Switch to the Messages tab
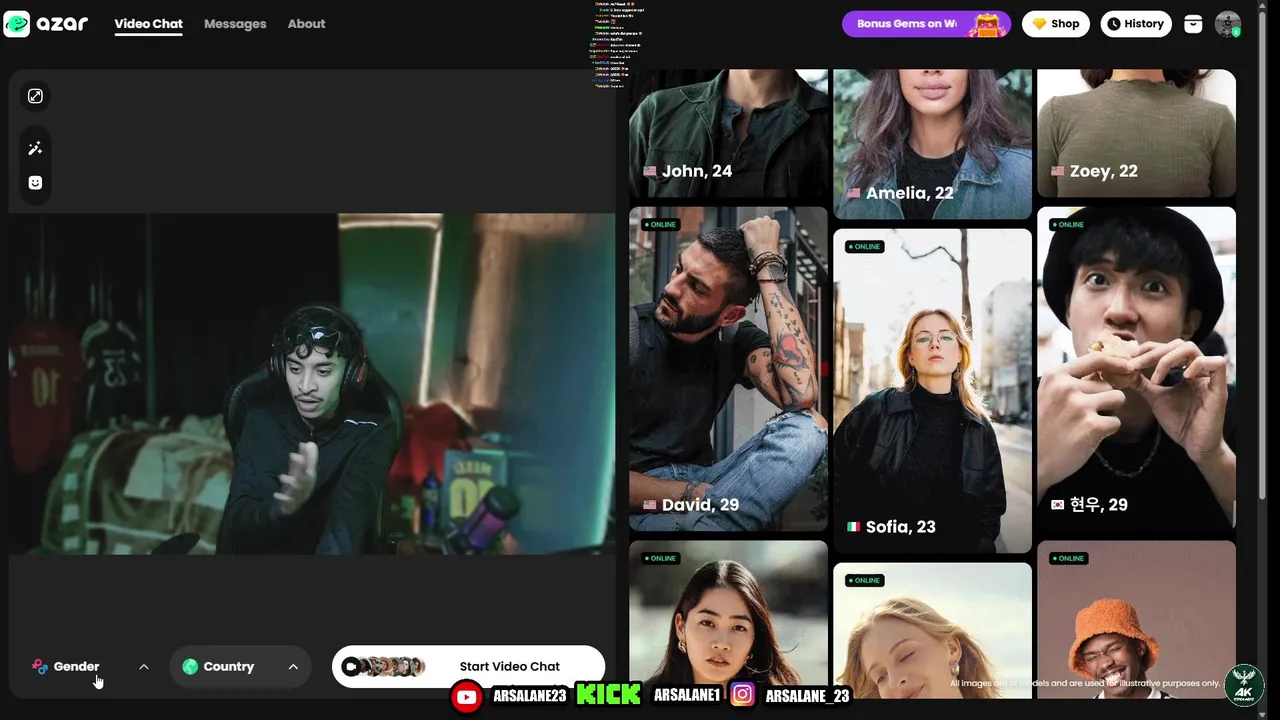The image size is (1280, 720). 235,24
